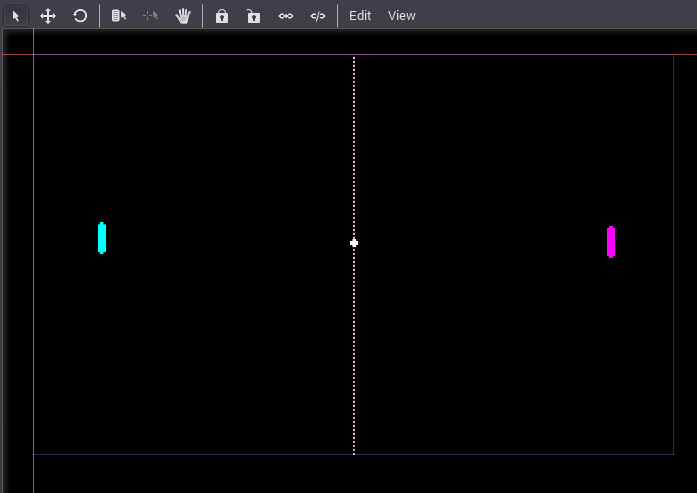
Task: Choose the Rotate Mode tool
Action: (80, 16)
